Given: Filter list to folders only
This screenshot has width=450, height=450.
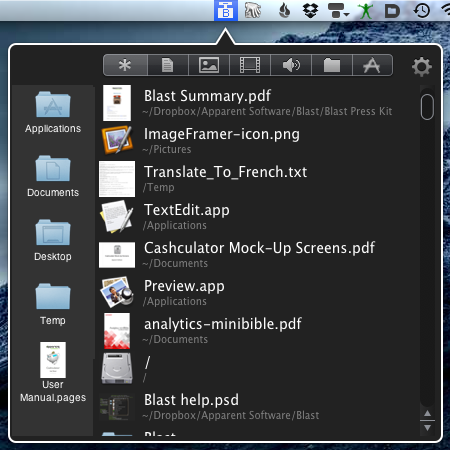Looking at the screenshot, I should pos(332,65).
